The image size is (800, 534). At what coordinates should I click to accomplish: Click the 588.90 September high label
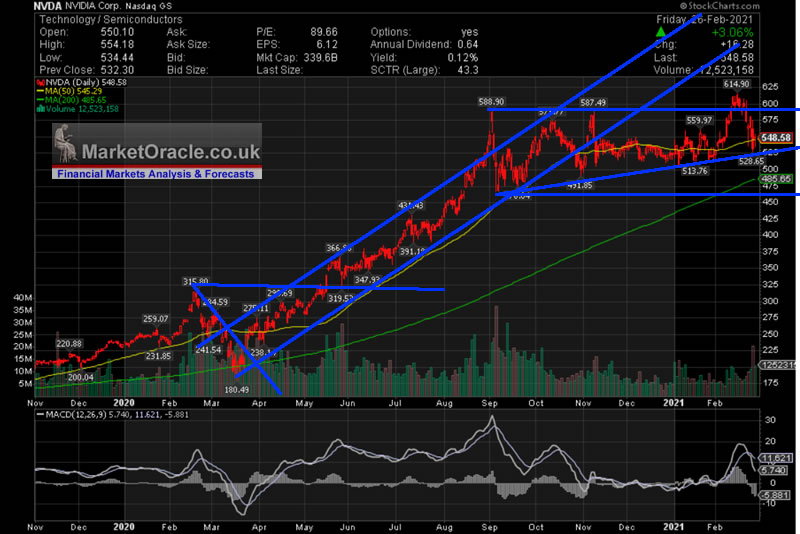click(x=489, y=102)
